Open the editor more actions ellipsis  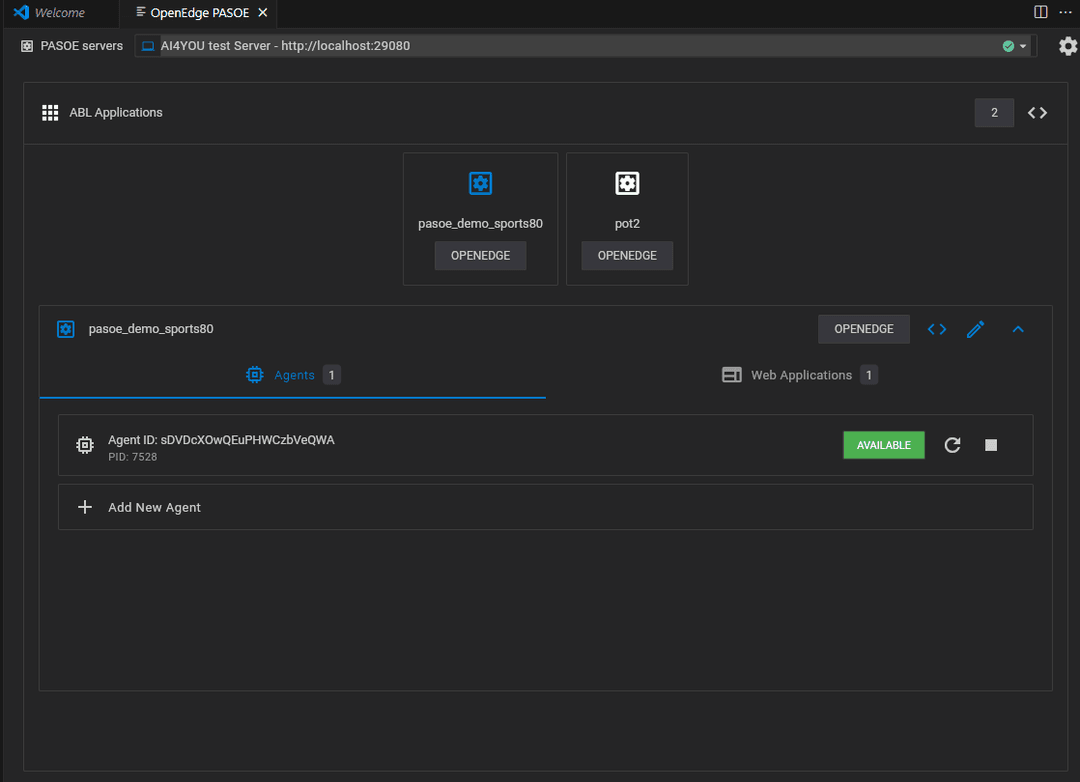(1066, 12)
